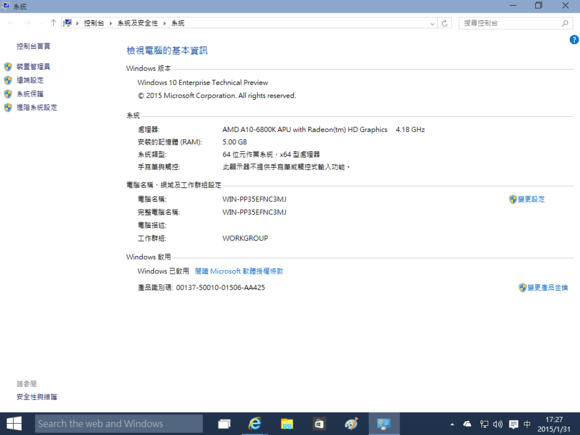Viewport: 580px width, 435px height.
Task: Click the computer icon in address bar
Action: [x=67, y=23]
